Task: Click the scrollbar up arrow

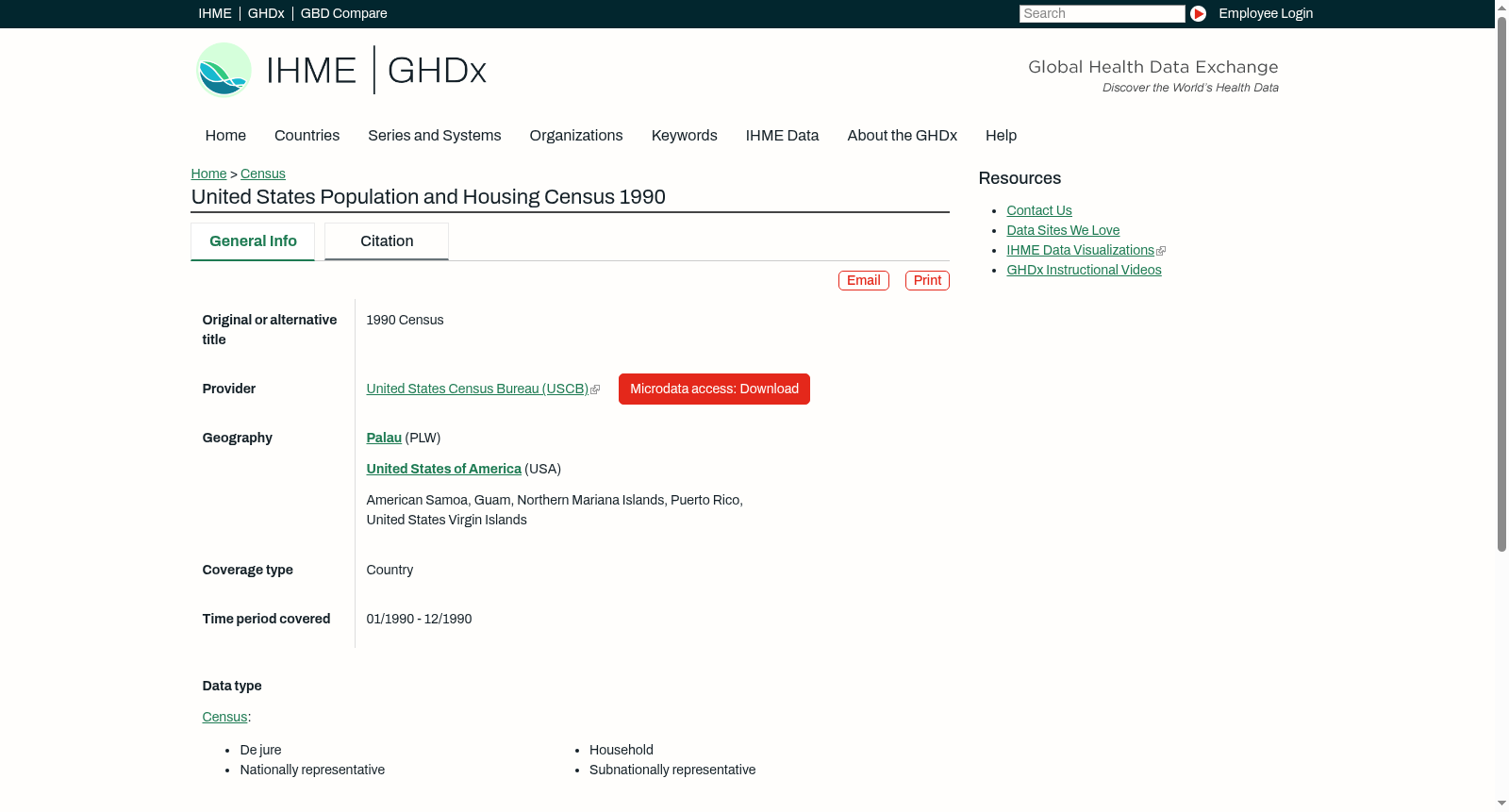Action: point(1501,7)
